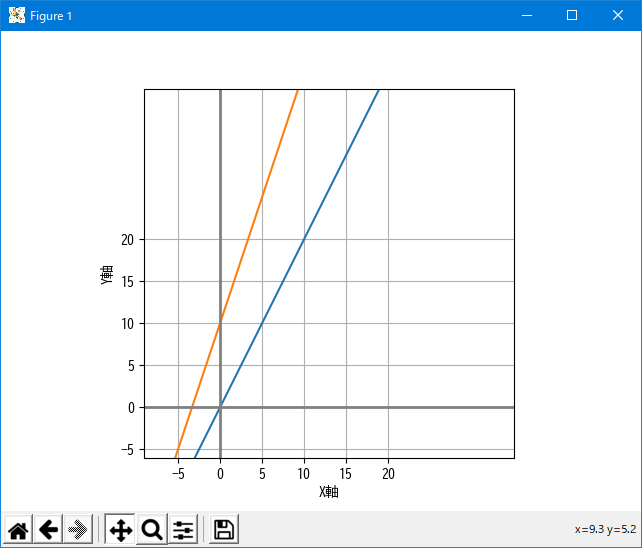This screenshot has width=642, height=548.
Task: Click the y-axis tick label −5
Action: pyautogui.click(x=127, y=450)
